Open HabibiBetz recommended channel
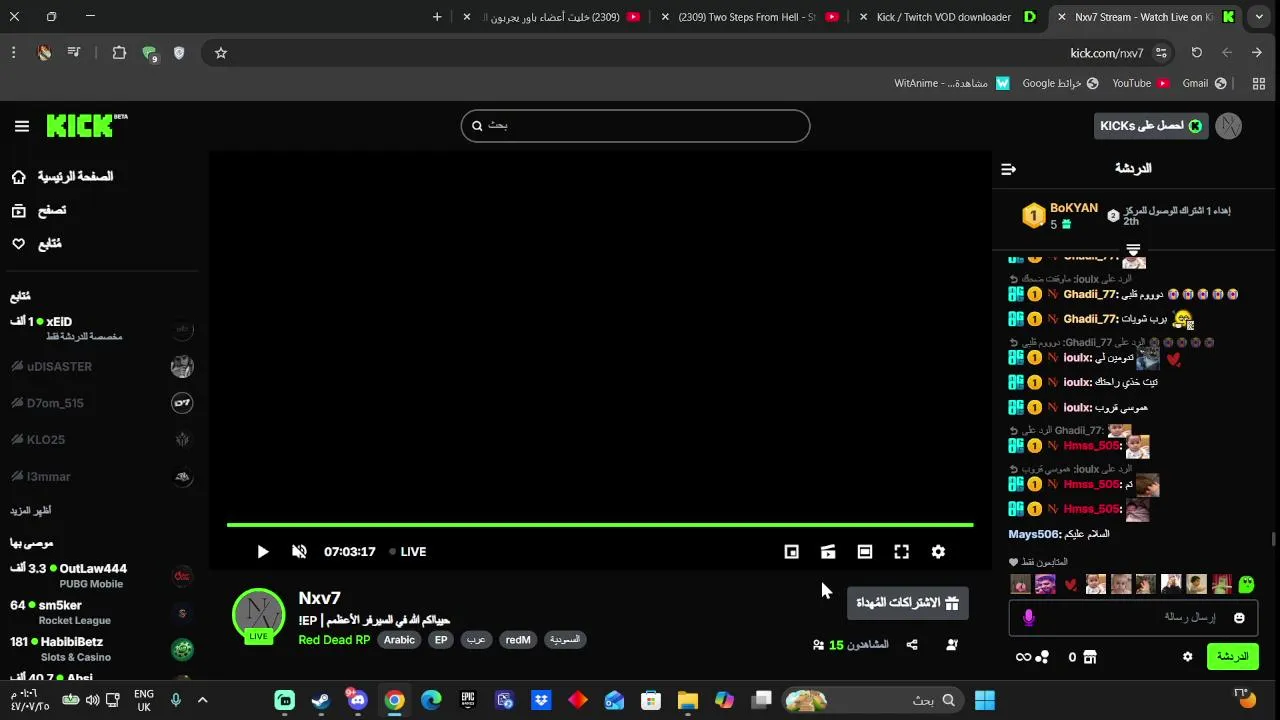Viewport: 1280px width, 720px height. click(101, 649)
